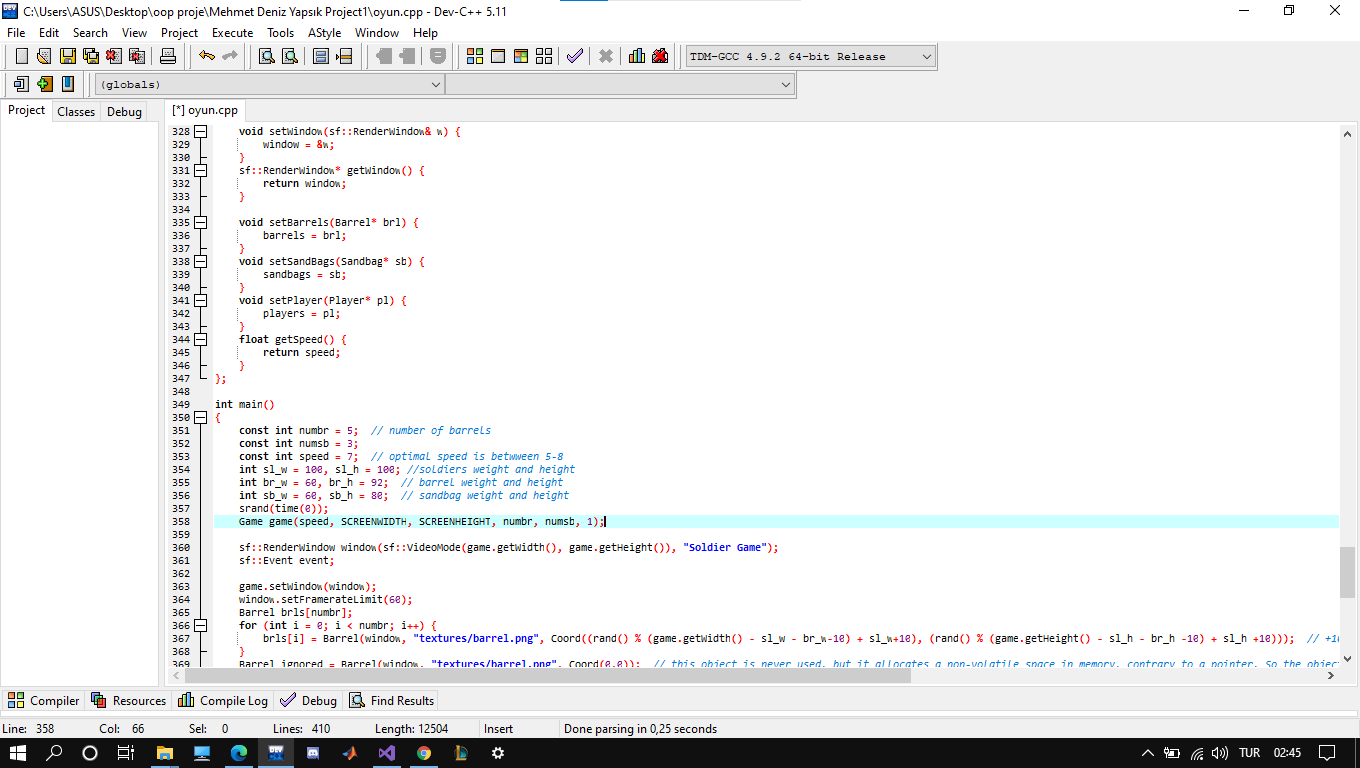Expand the (globals) class dropdown
Viewport: 1360px width, 768px height.
[435, 85]
